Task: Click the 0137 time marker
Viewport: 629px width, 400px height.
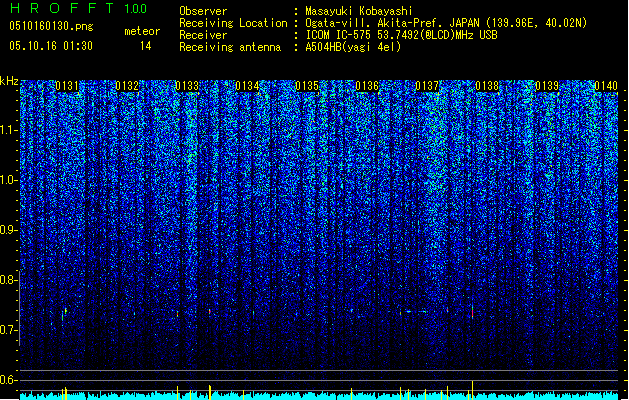Action: [427, 86]
